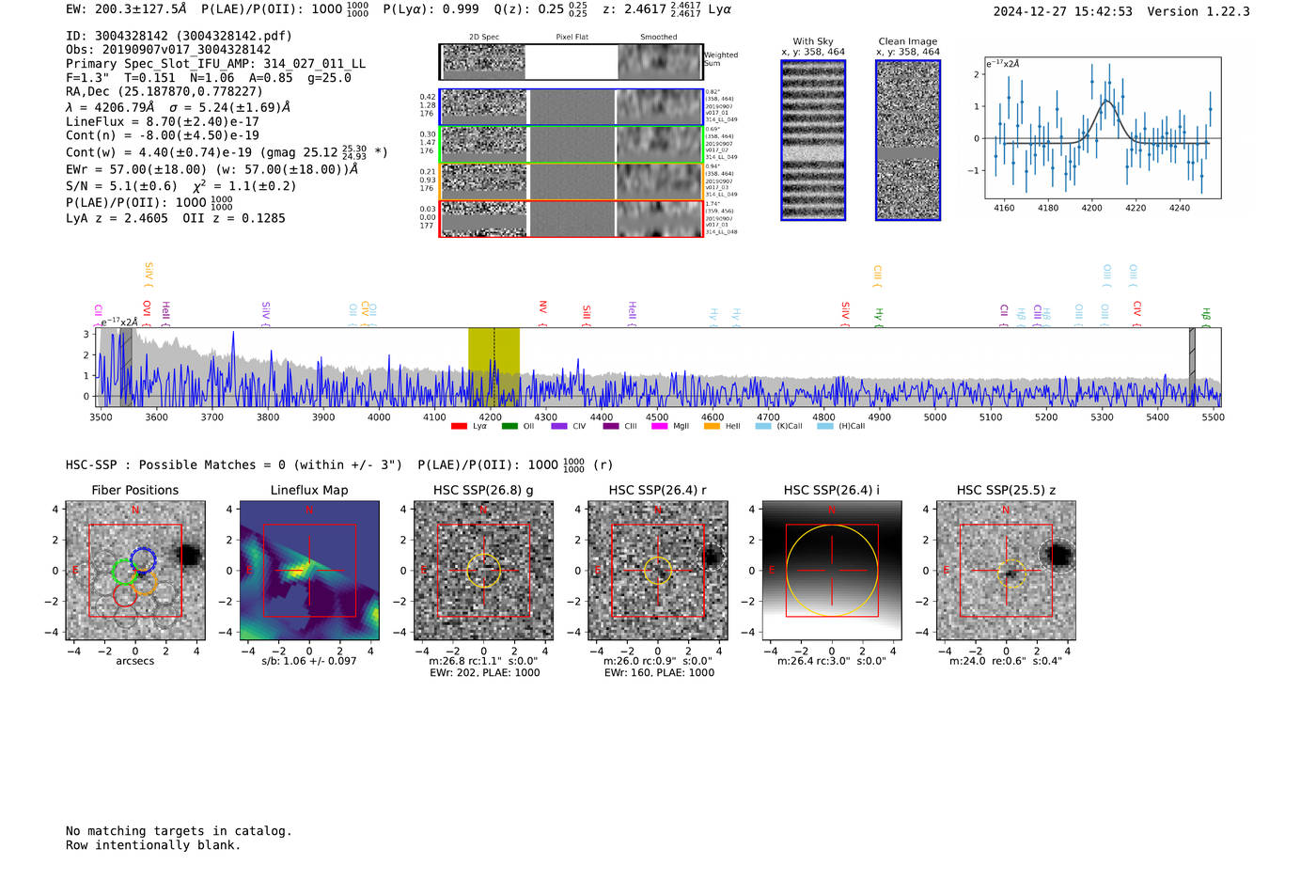Viewport: 1316px width, 896px height.
Task: Click the red Lyα legend swatch
Action: pyautogui.click(x=459, y=426)
